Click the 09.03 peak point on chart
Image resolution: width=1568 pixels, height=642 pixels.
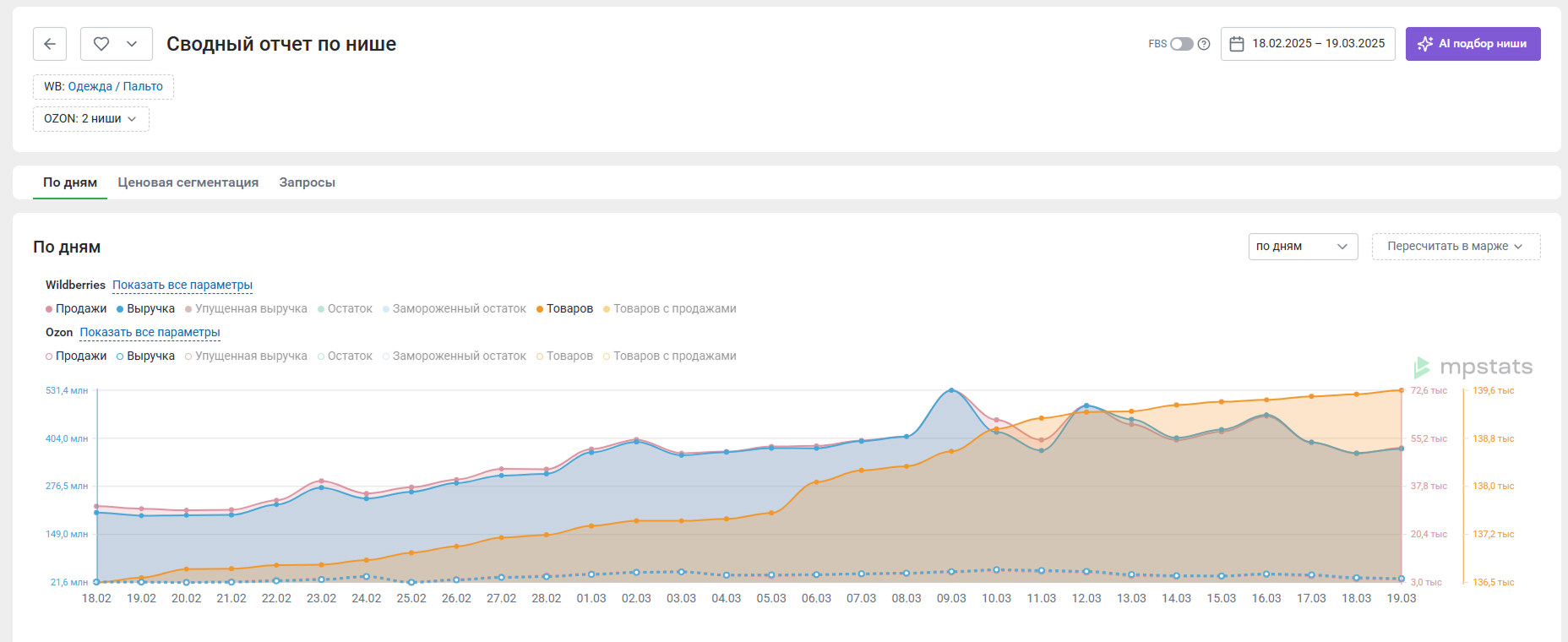tap(951, 390)
